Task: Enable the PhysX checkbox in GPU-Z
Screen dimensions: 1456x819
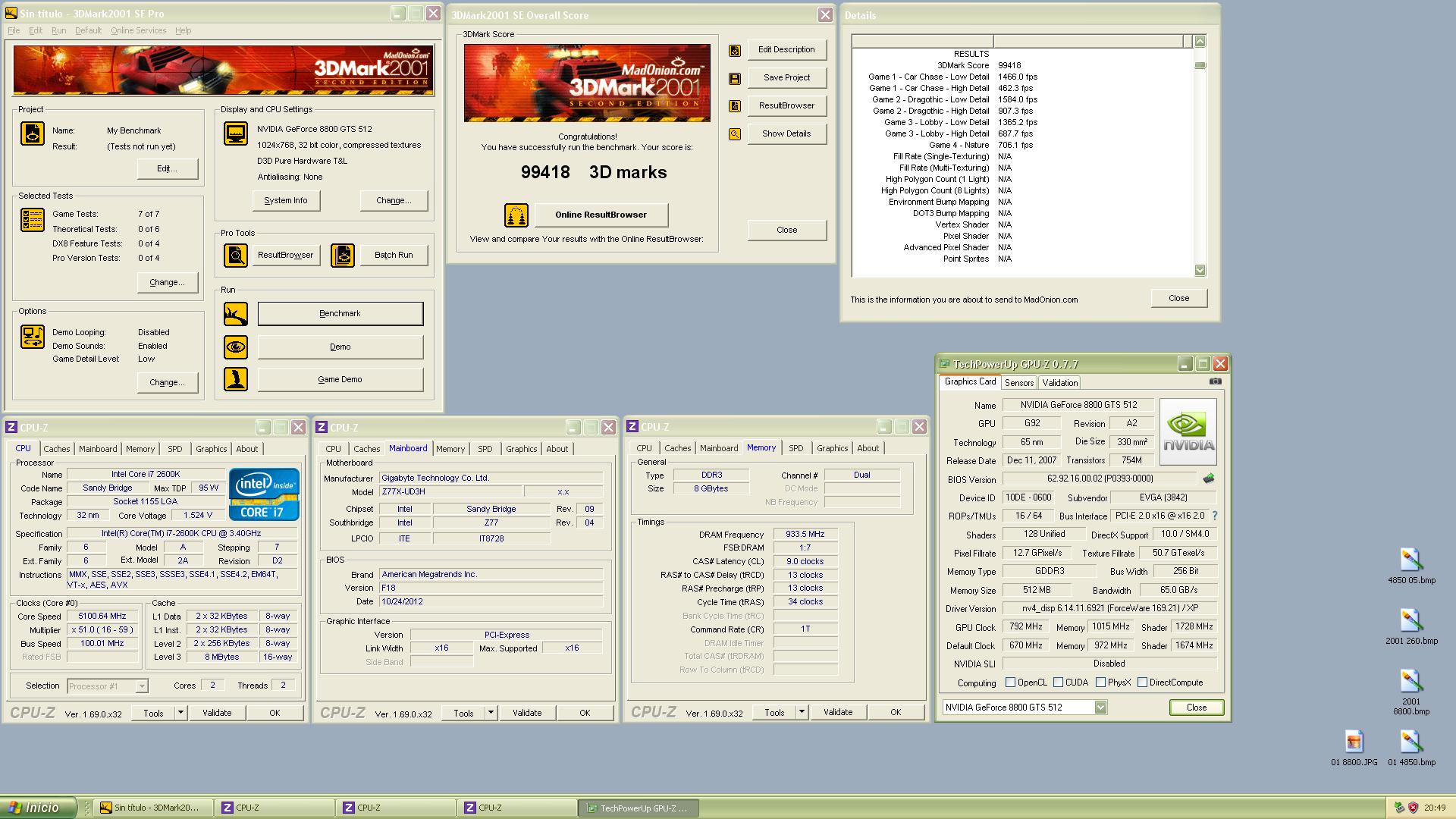Action: [1100, 682]
